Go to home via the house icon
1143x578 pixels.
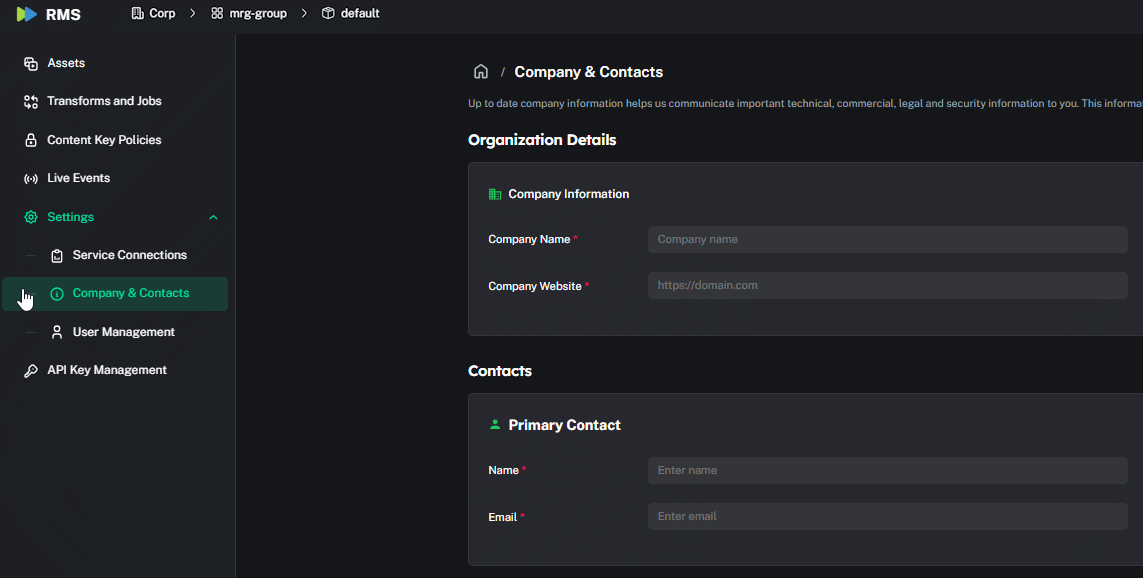tap(481, 71)
